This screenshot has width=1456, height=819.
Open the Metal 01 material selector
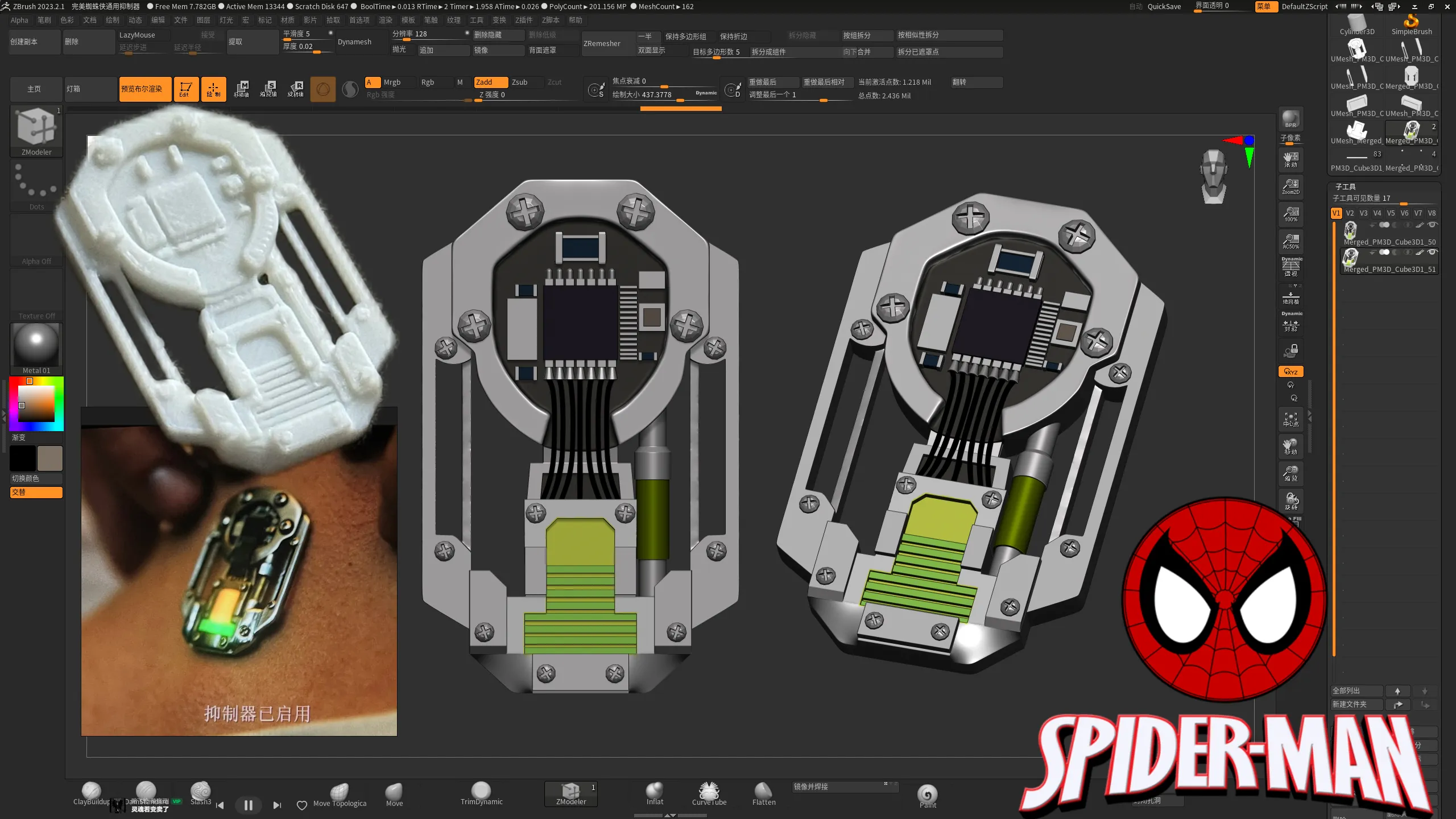click(36, 349)
